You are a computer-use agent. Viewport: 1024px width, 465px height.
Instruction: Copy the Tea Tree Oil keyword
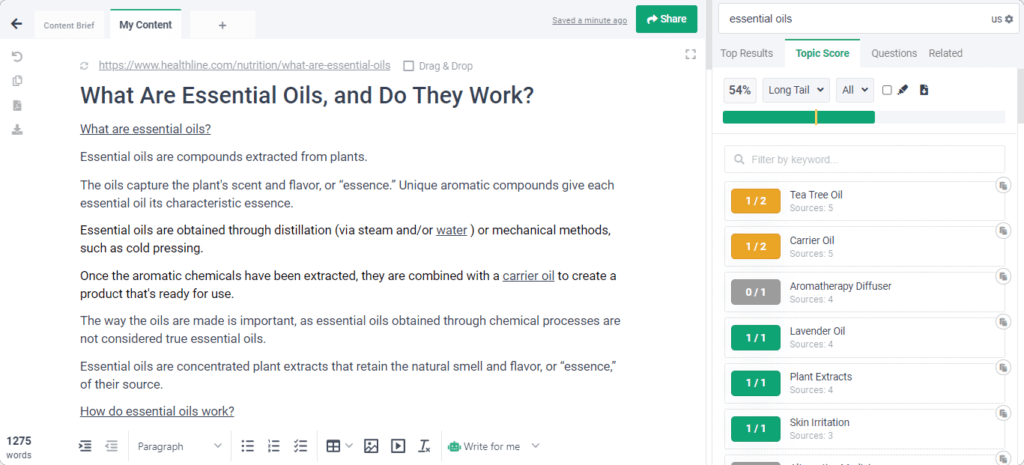coord(1002,186)
